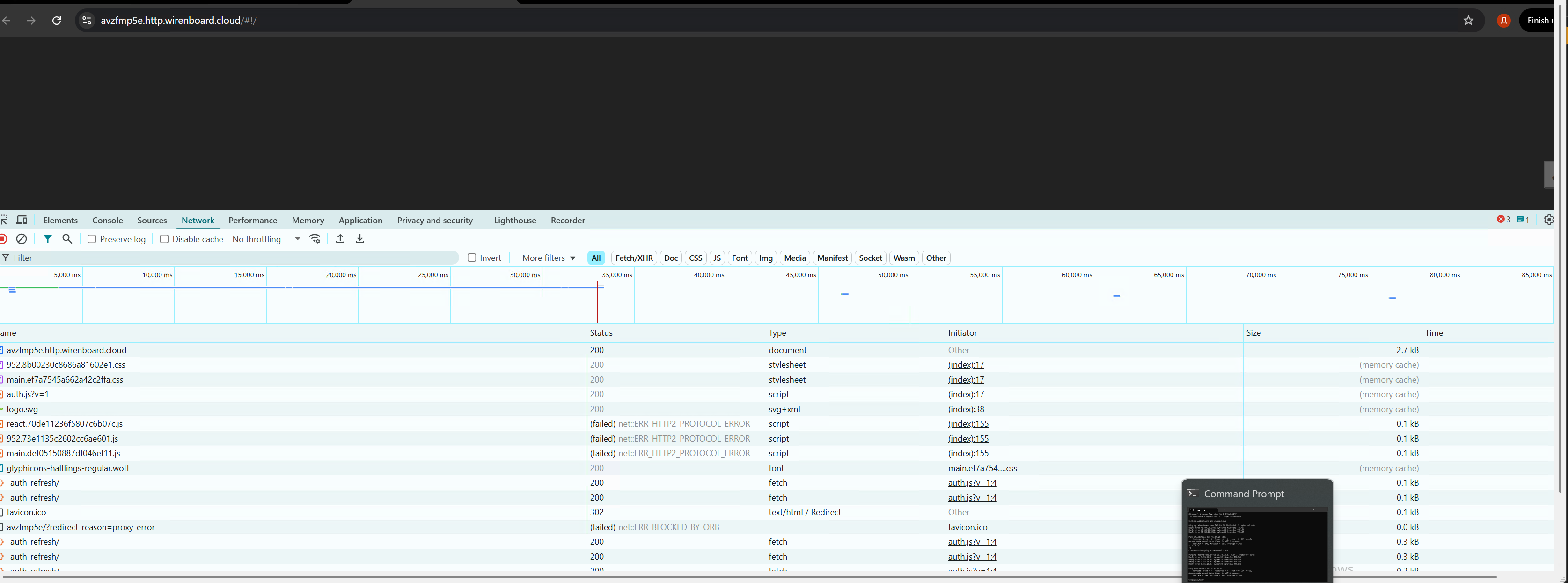Viewport: 1568px width, 583px height.
Task: Open the Recorder tab
Action: click(567, 221)
